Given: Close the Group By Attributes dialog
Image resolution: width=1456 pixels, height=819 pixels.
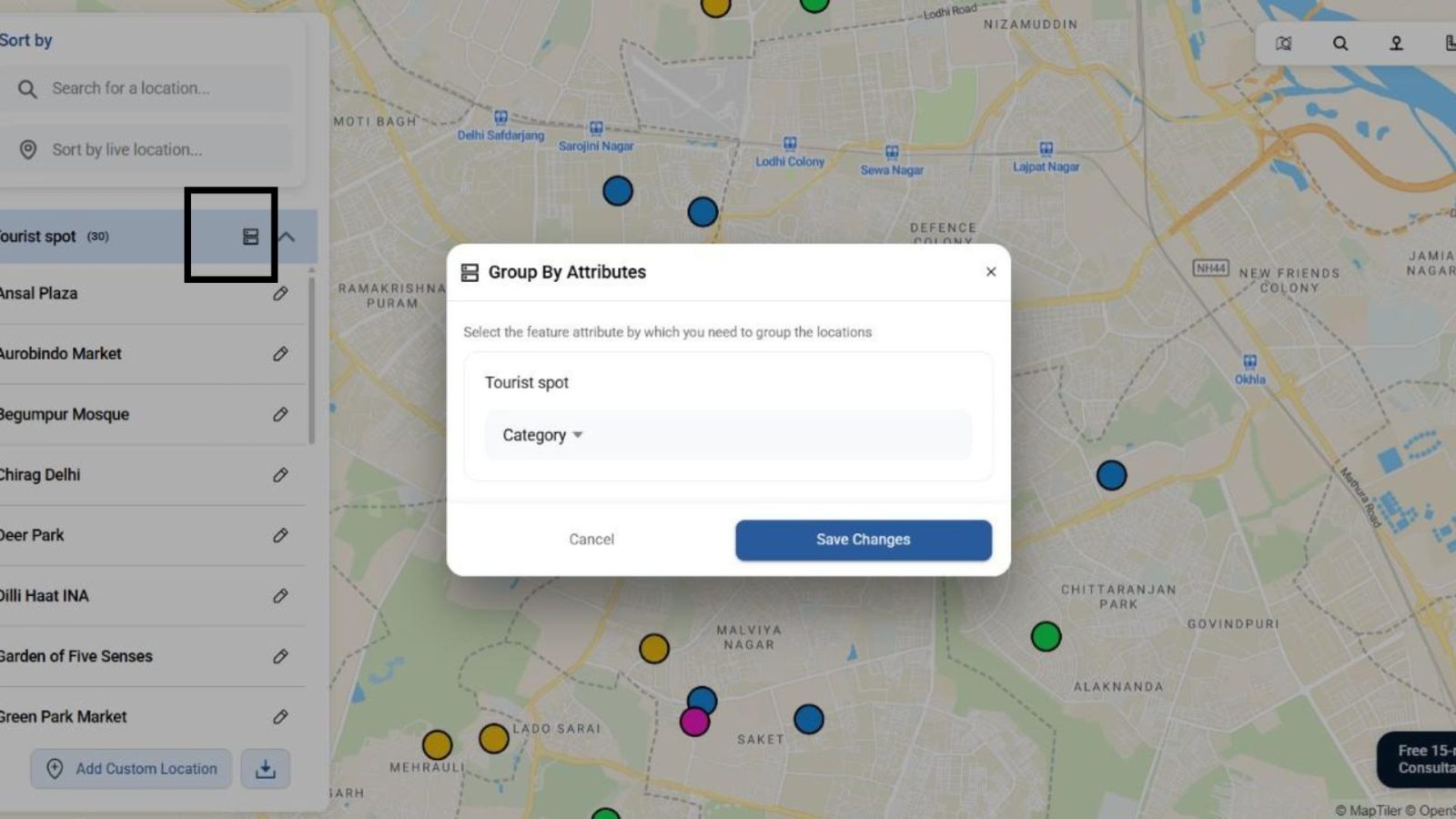Looking at the screenshot, I should click(x=991, y=272).
